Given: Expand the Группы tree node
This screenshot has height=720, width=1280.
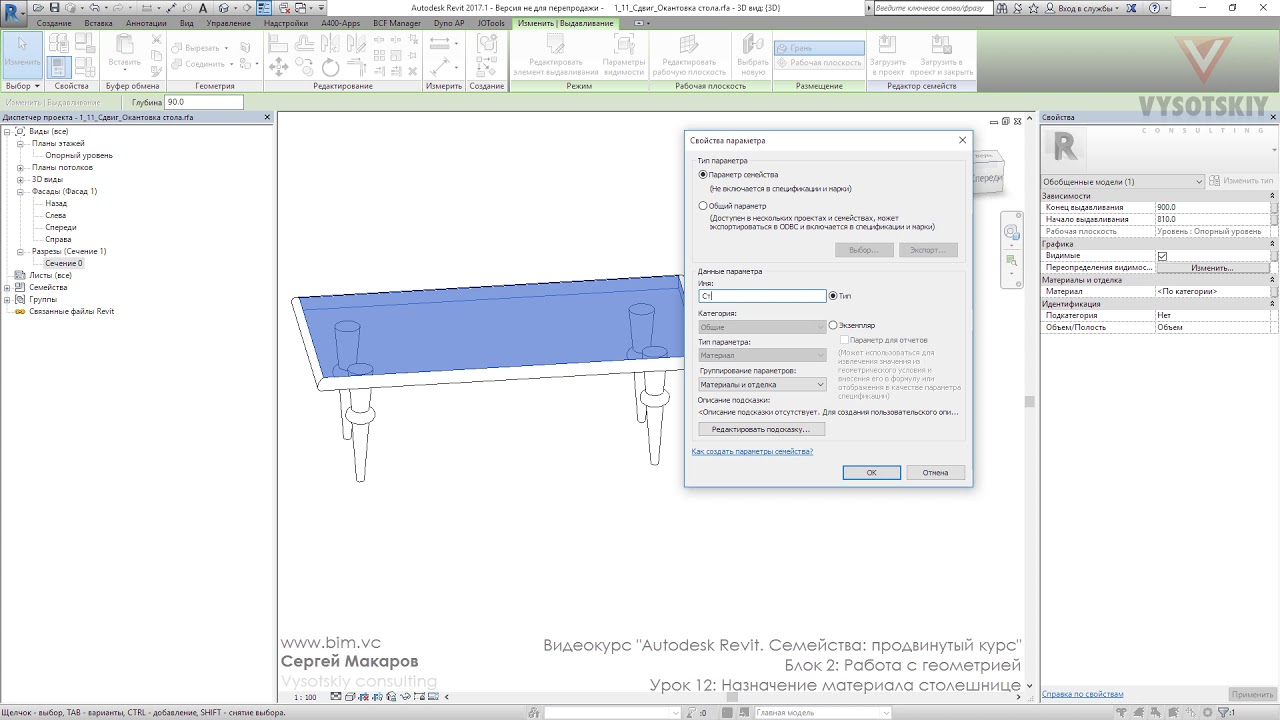Looking at the screenshot, I should click(x=9, y=299).
